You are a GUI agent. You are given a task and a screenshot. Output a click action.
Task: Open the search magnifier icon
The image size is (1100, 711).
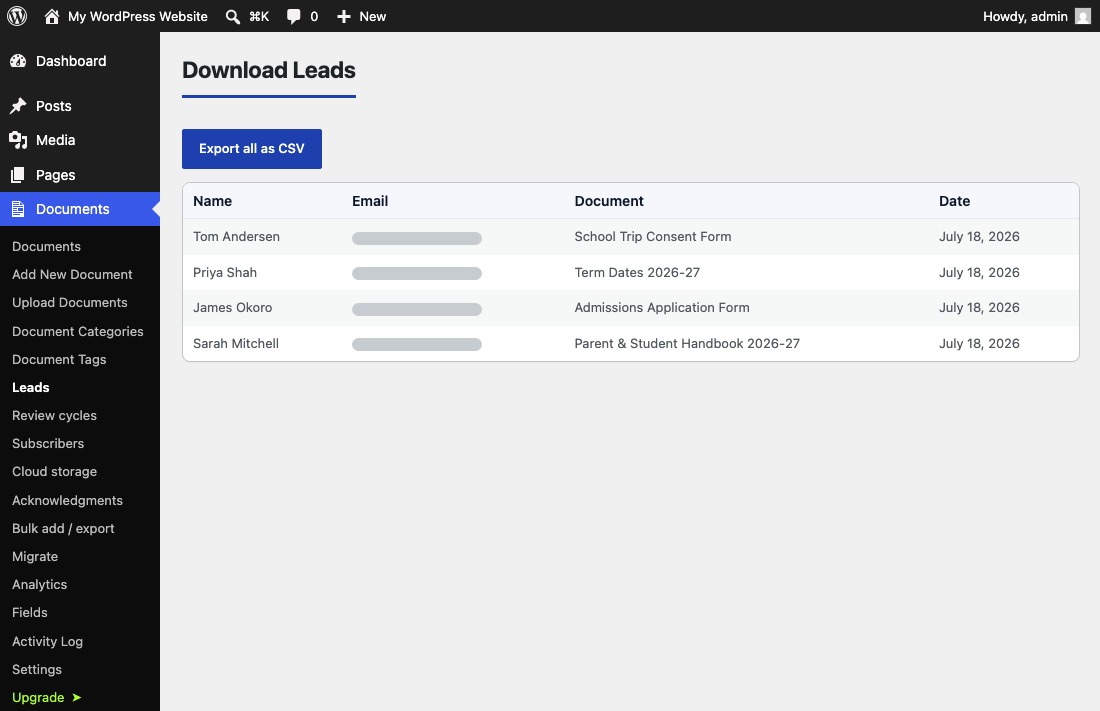pyautogui.click(x=232, y=16)
